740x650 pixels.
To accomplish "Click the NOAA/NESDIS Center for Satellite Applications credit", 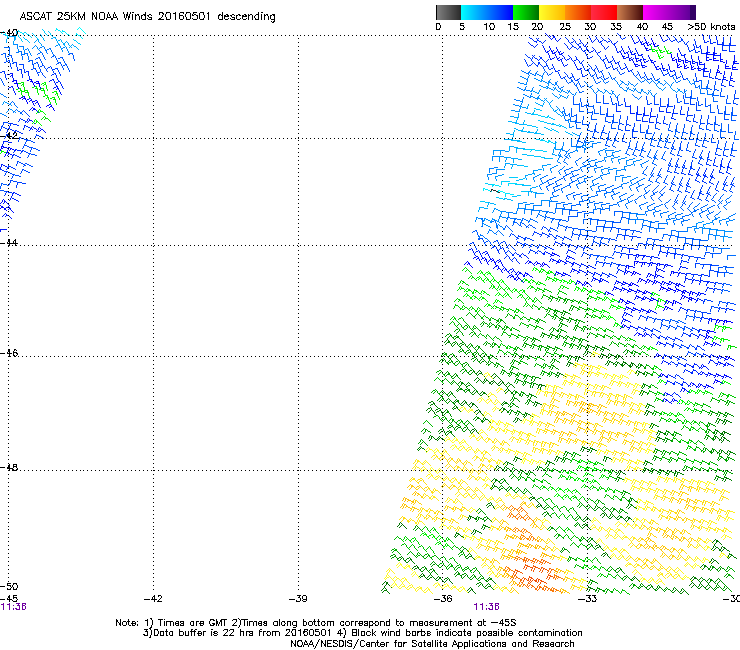I will pos(432,644).
